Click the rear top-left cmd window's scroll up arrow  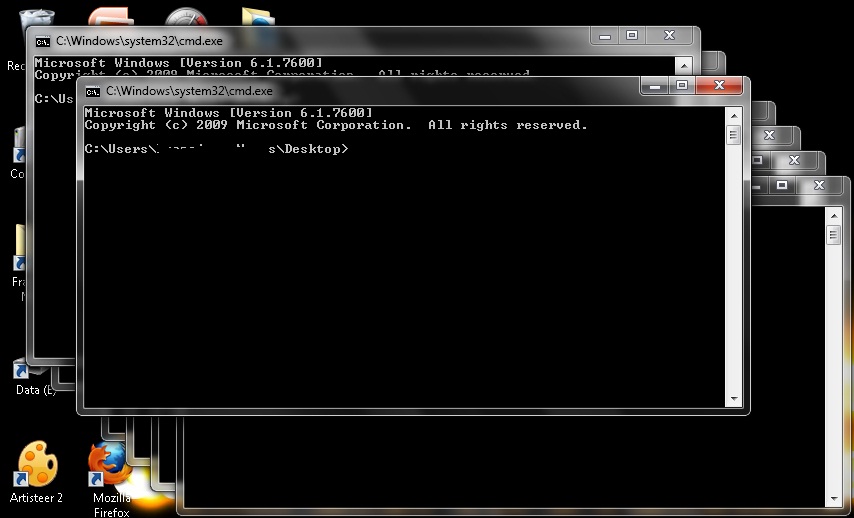(684, 66)
